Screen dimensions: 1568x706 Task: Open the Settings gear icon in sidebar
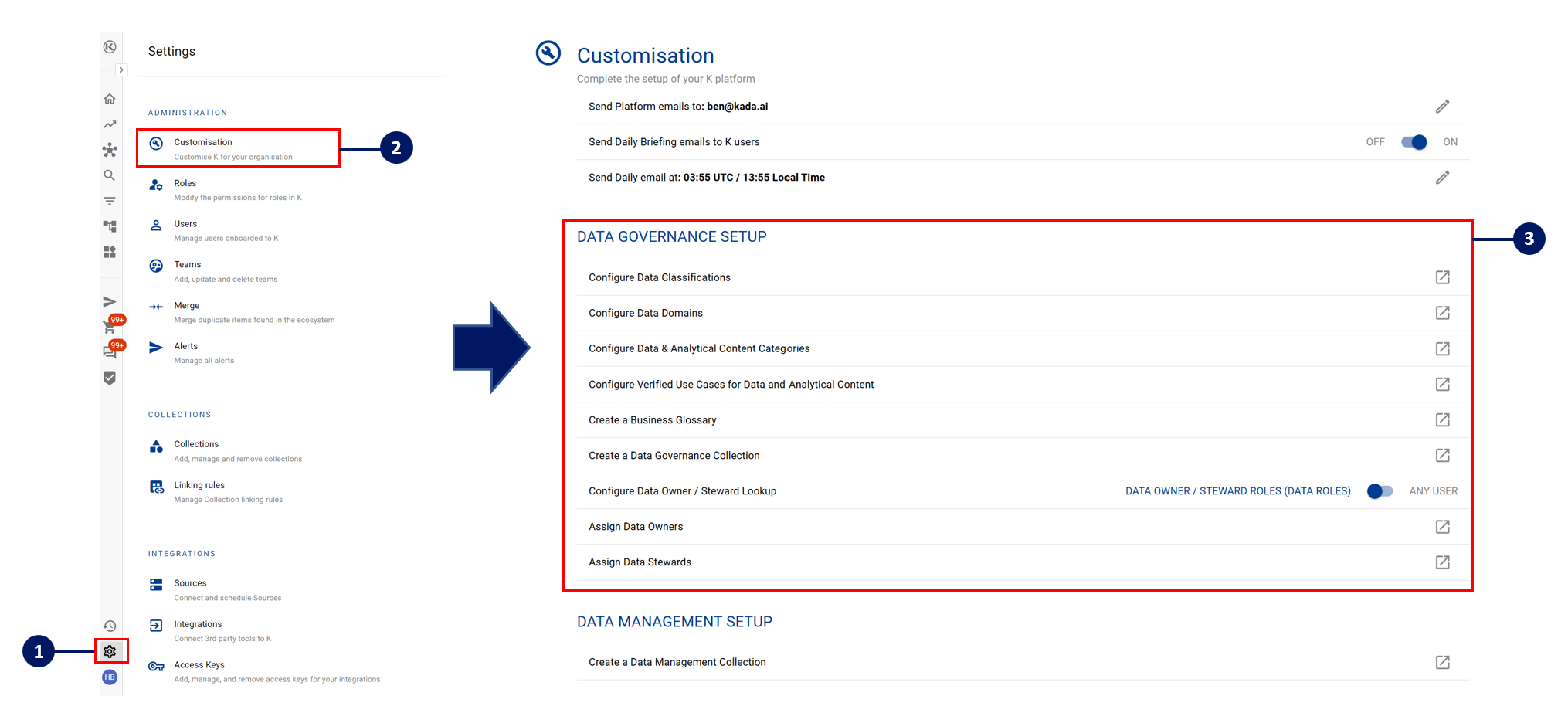[x=110, y=651]
